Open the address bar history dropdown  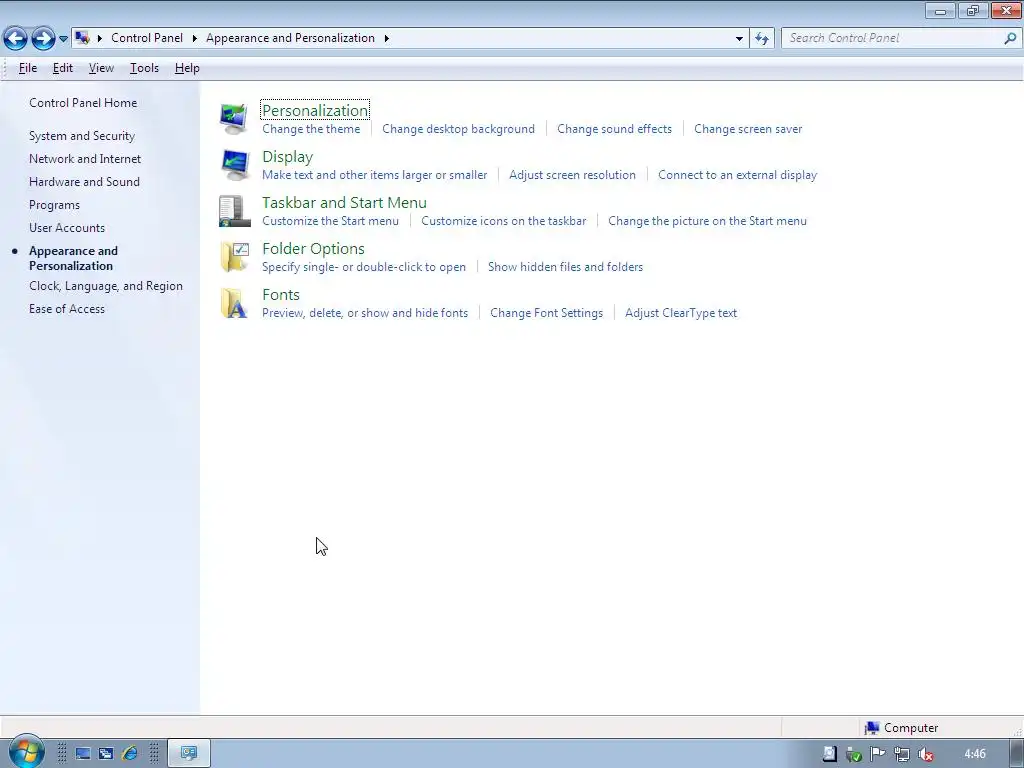point(739,39)
